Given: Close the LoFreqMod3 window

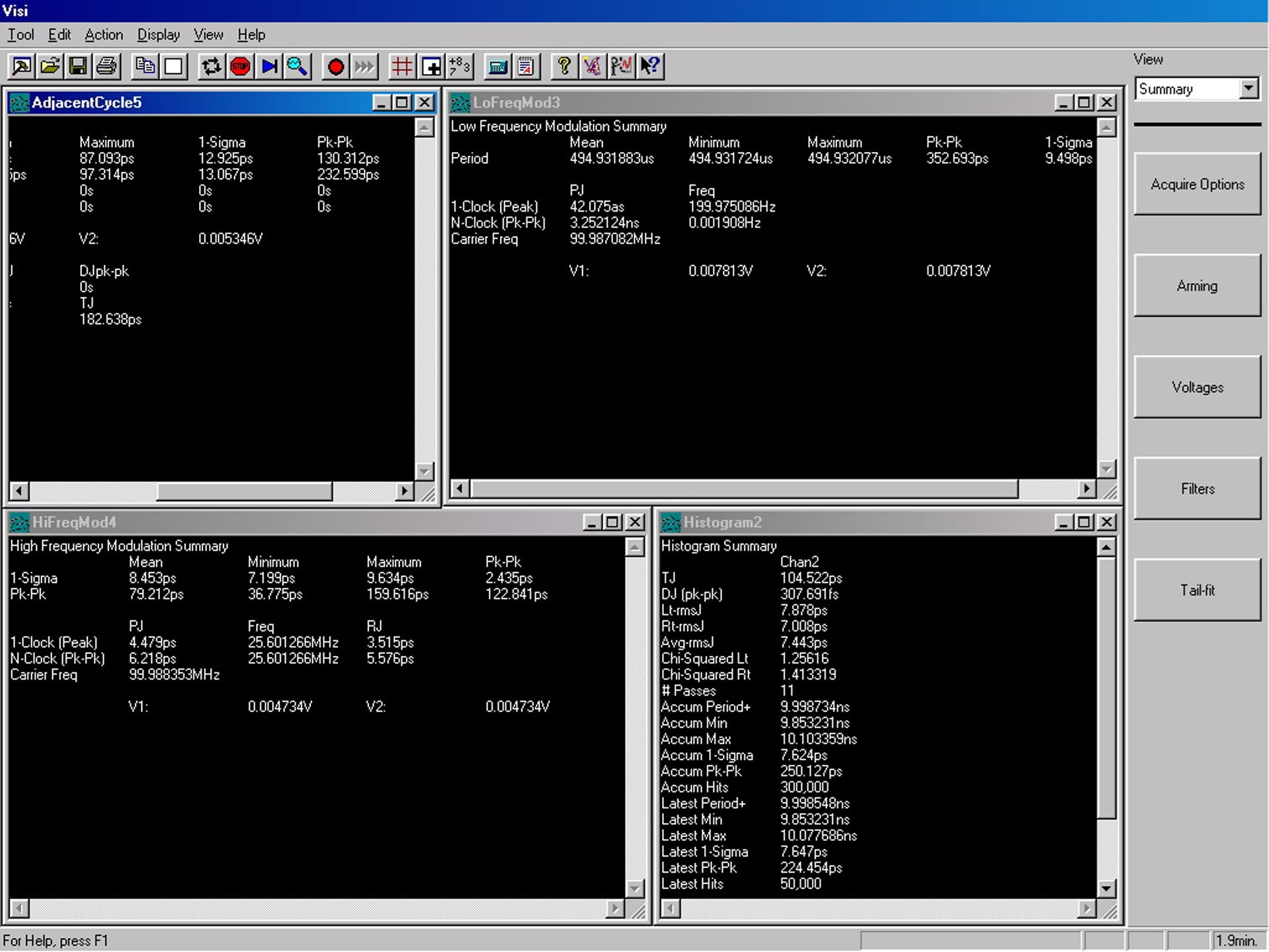Looking at the screenshot, I should pos(1106,103).
